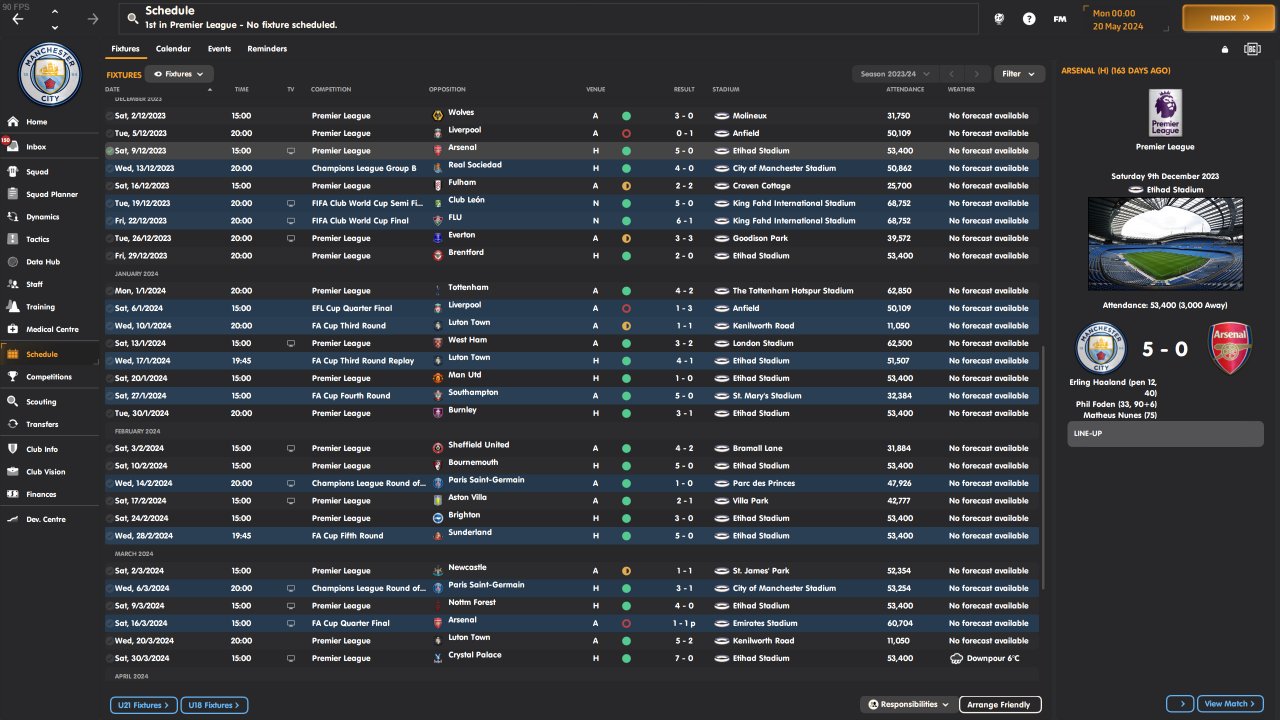This screenshot has width=1280, height=720.
Task: Open U18 Fixtures
Action: pos(214,705)
